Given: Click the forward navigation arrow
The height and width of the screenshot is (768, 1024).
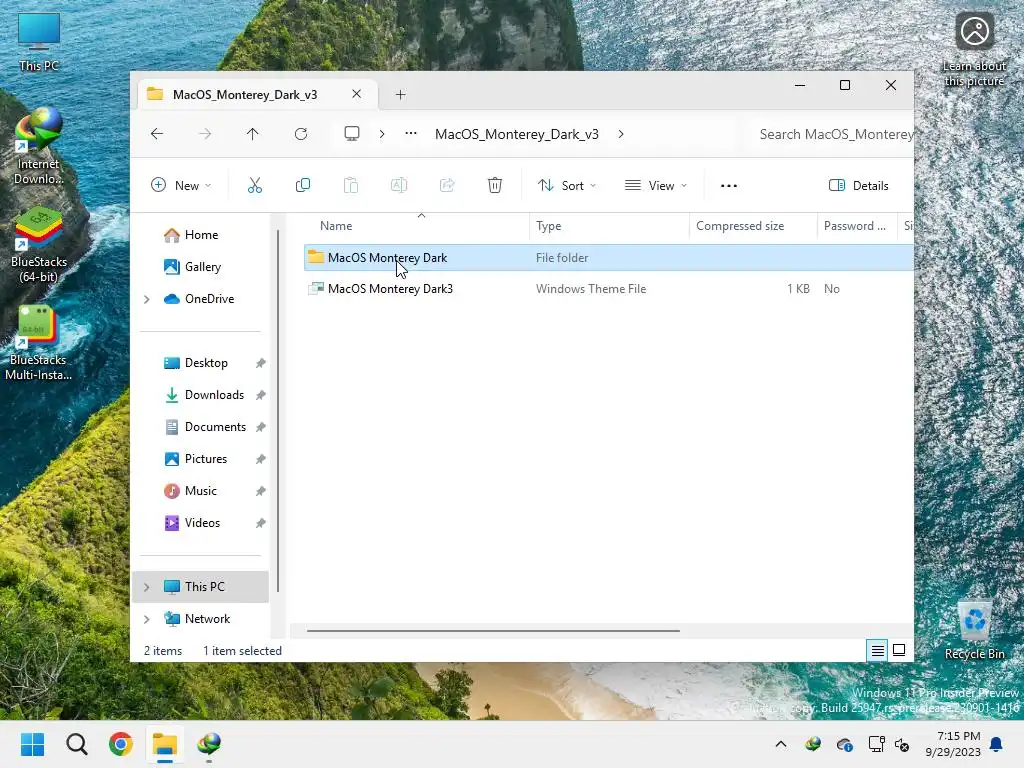Looking at the screenshot, I should coord(205,134).
